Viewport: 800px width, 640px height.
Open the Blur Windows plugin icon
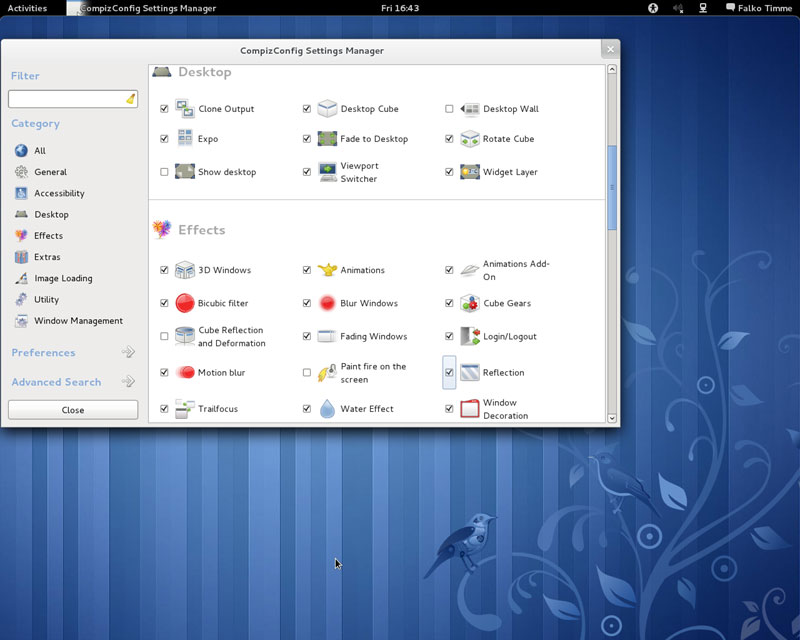coord(327,303)
